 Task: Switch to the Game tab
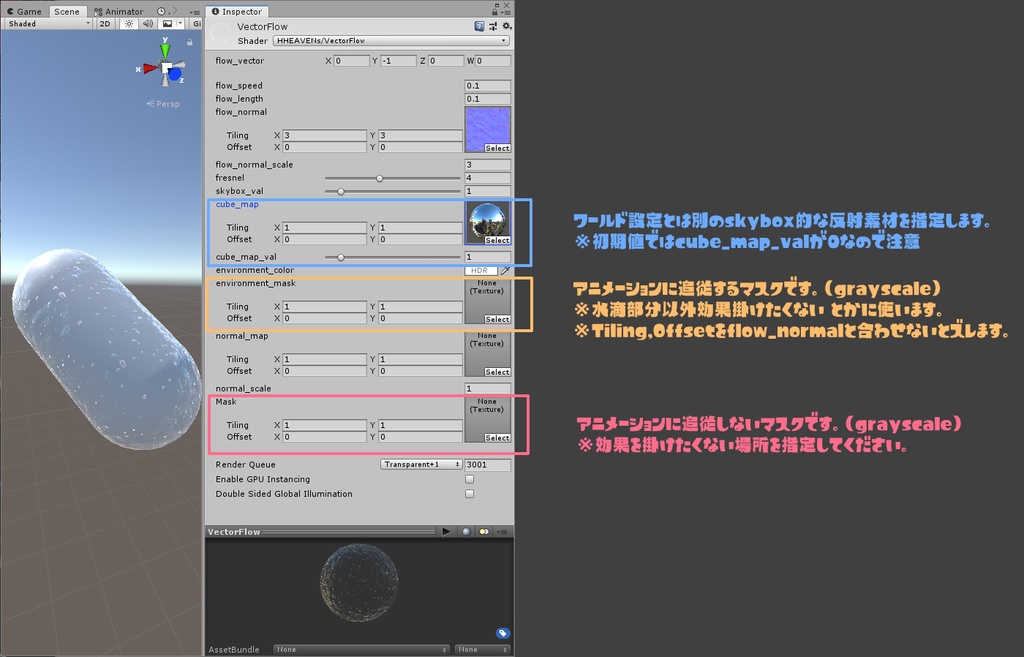pos(28,11)
